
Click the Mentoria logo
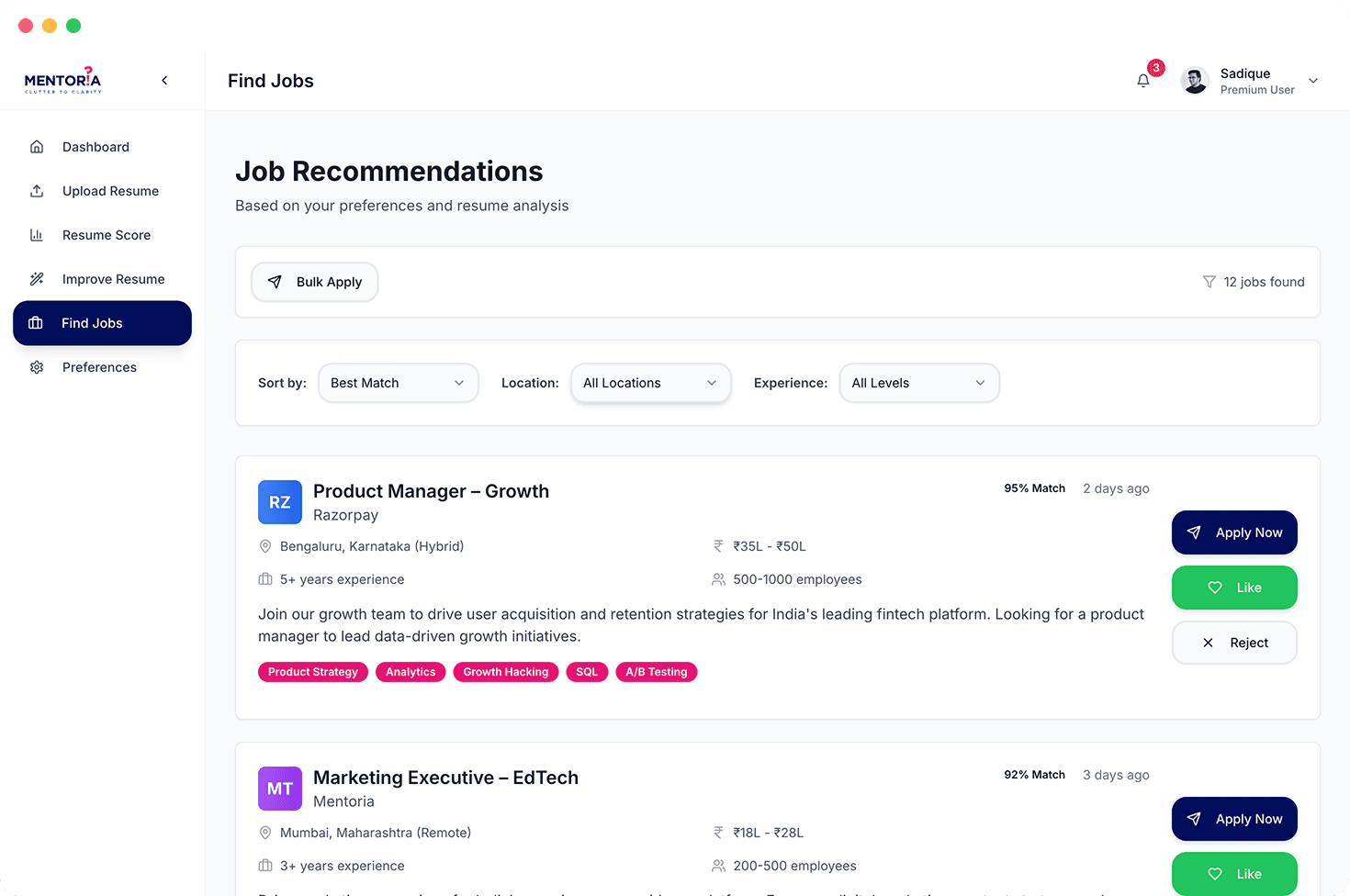coord(62,80)
